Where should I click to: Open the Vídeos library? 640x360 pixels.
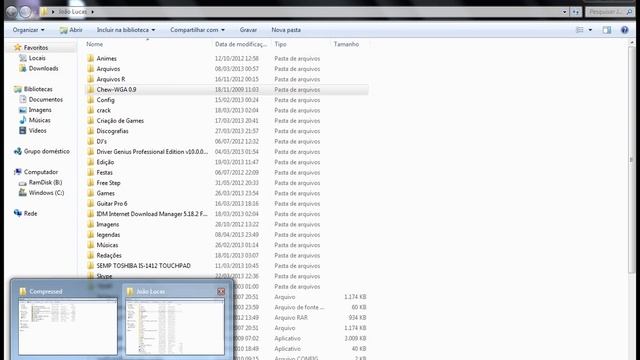tap(37, 131)
